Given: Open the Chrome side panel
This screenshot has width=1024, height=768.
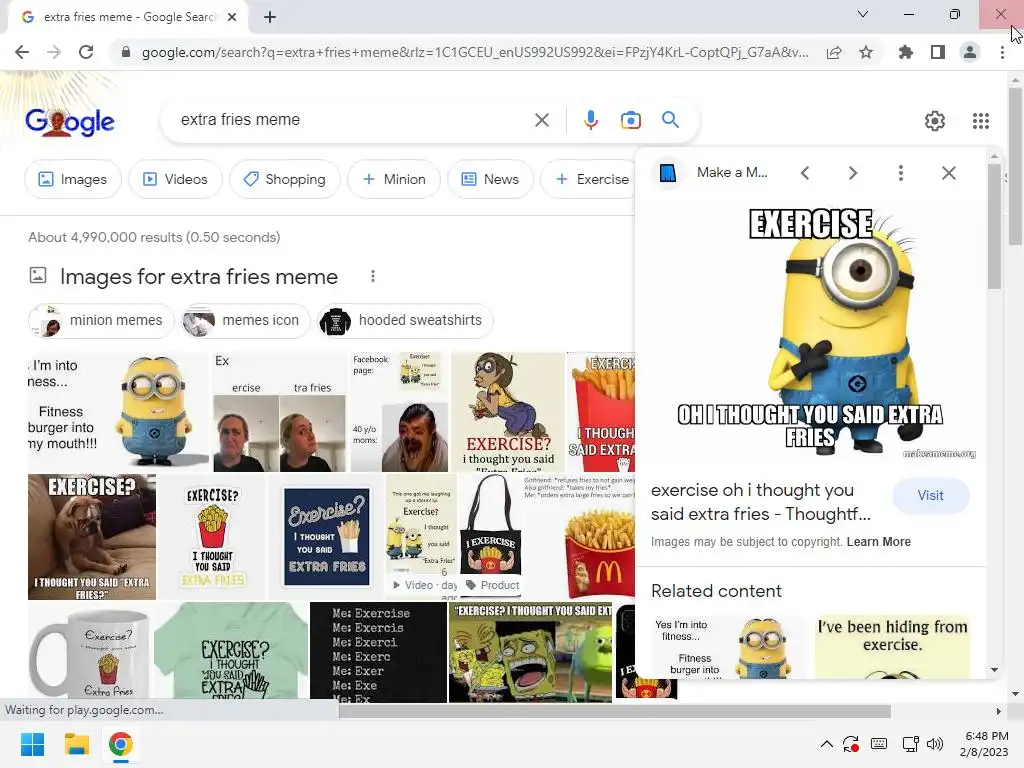Looking at the screenshot, I should click(938, 52).
